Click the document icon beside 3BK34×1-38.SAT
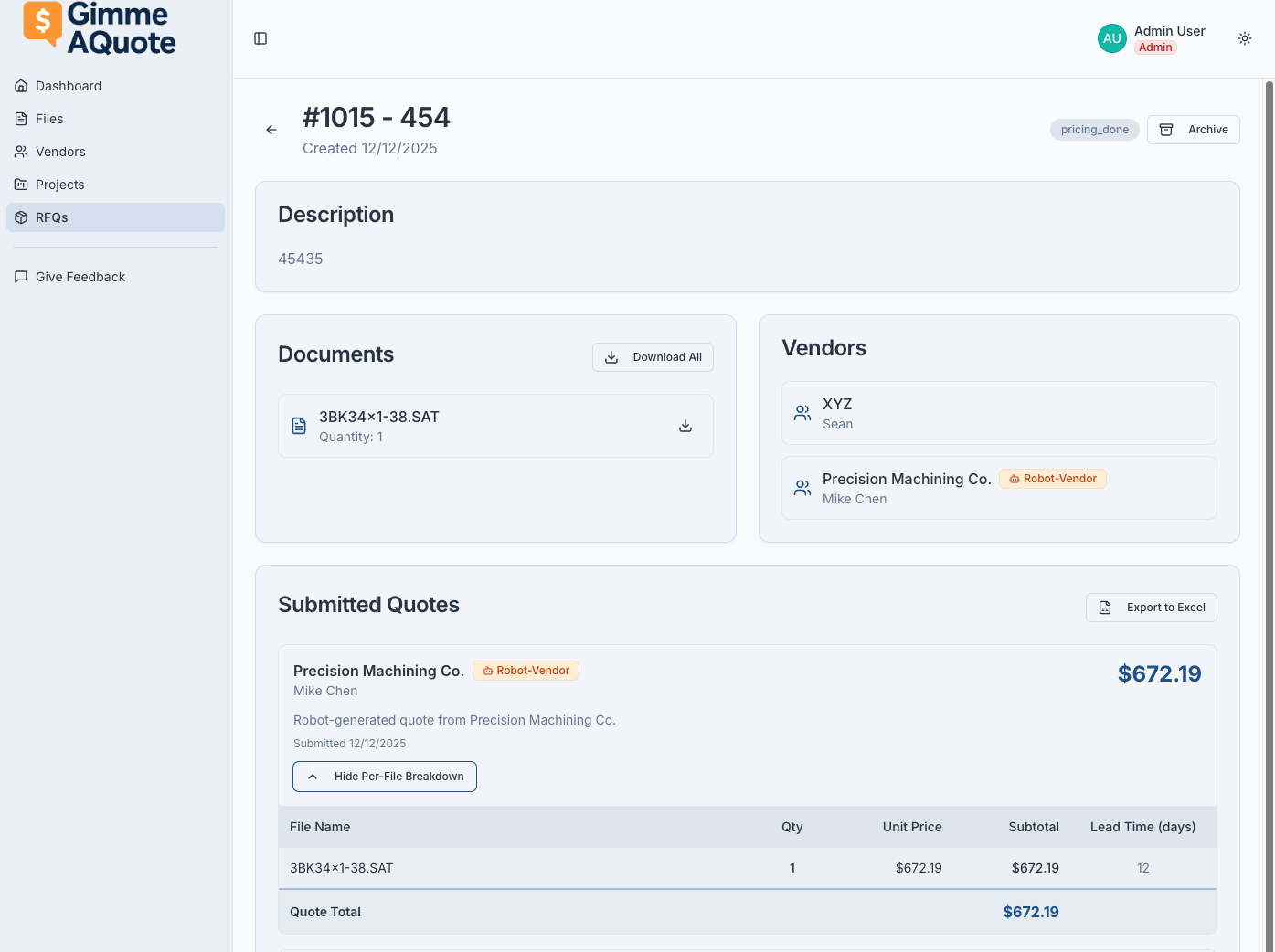Screen dimensions: 1275x952 click(x=299, y=426)
